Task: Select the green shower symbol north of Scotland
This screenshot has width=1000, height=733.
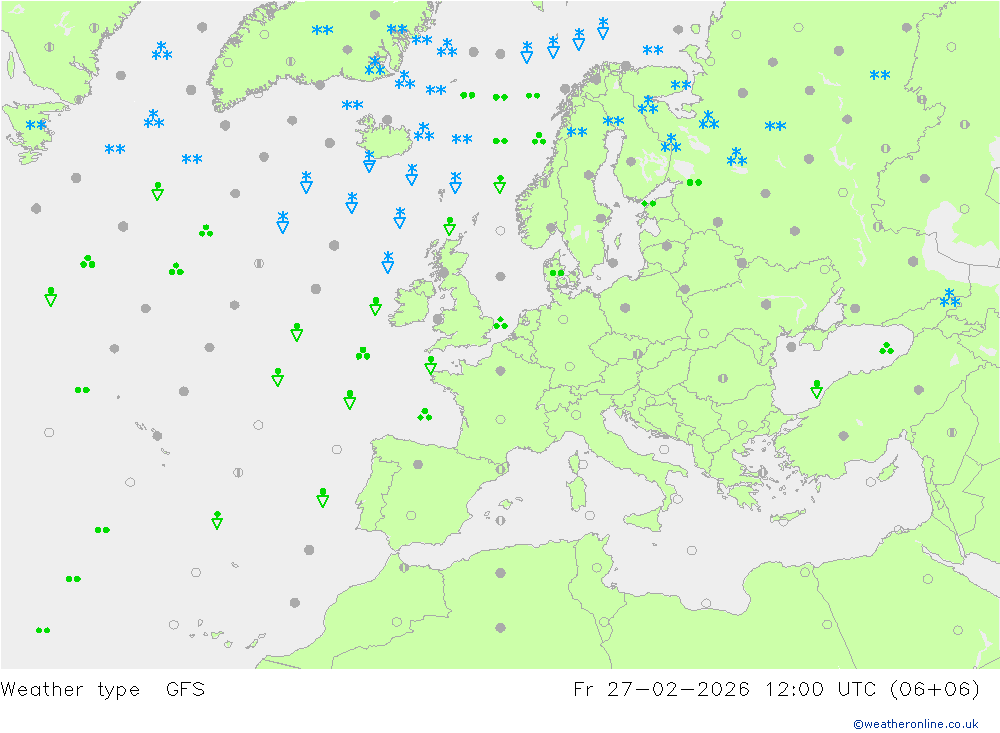Action: pos(450,226)
